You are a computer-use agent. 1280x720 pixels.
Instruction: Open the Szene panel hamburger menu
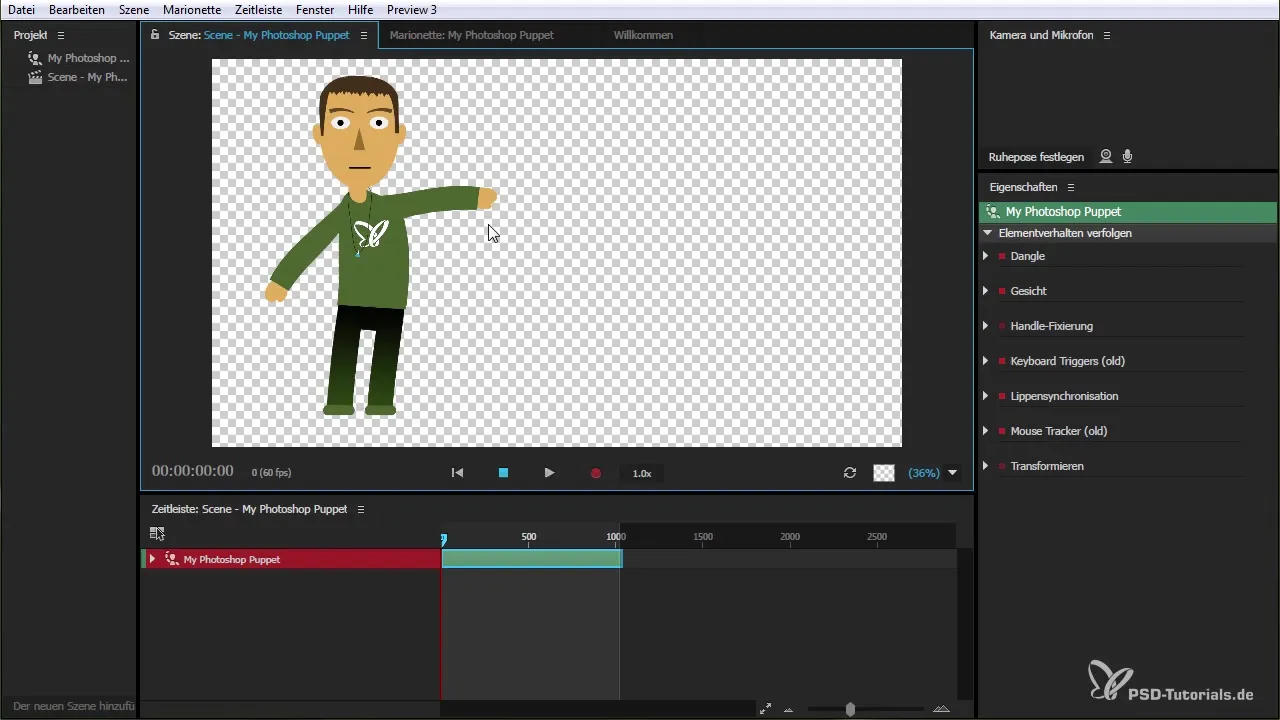click(364, 35)
